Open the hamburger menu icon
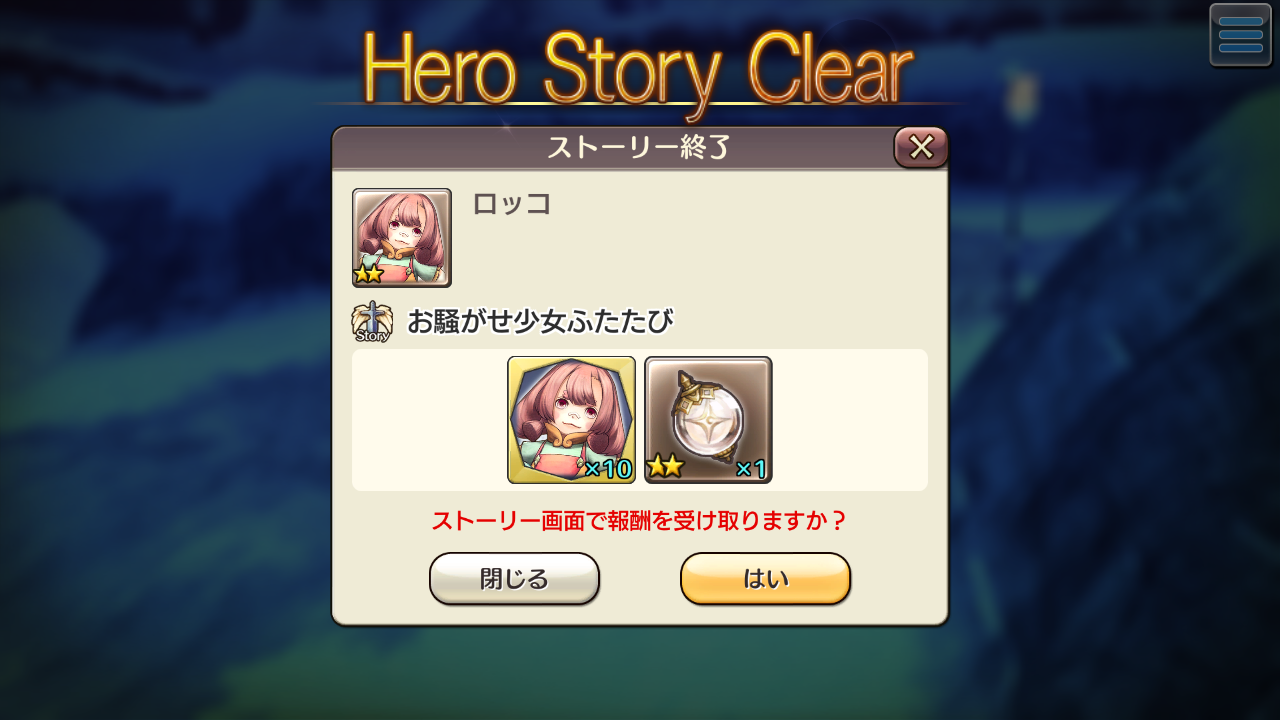The image size is (1280, 720). [1240, 35]
